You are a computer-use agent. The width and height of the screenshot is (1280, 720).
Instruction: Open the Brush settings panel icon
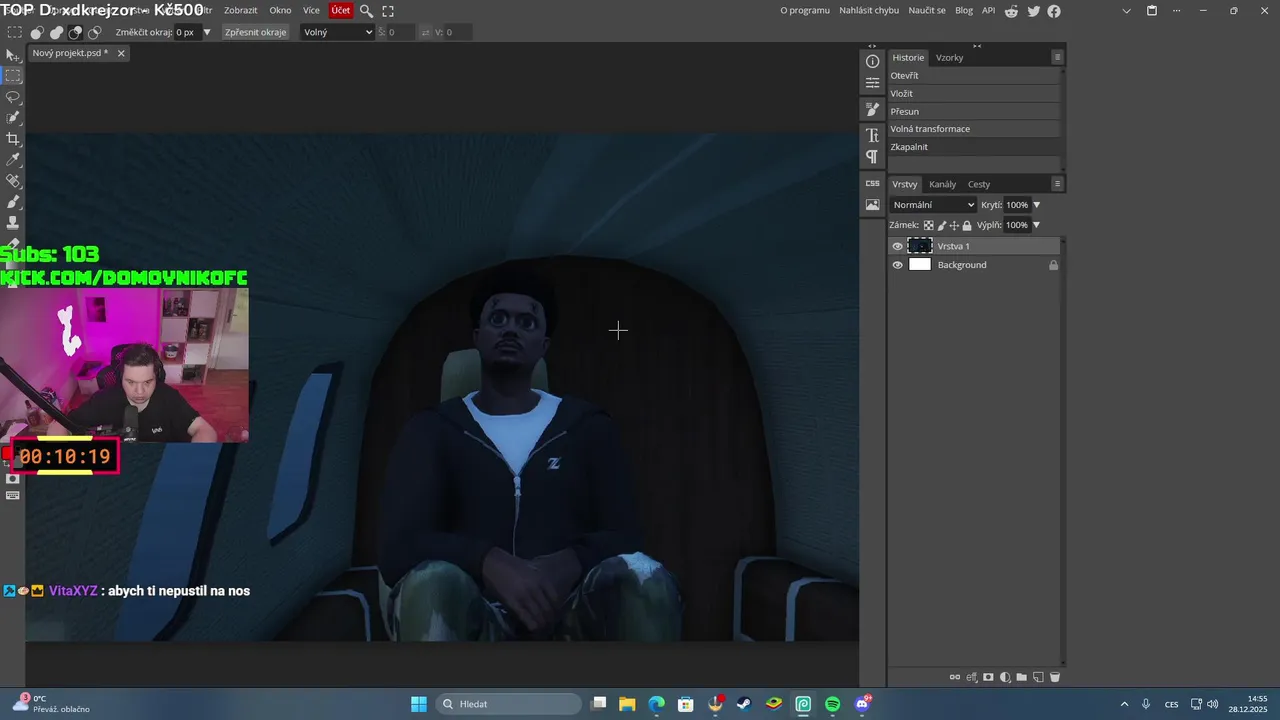[x=872, y=110]
